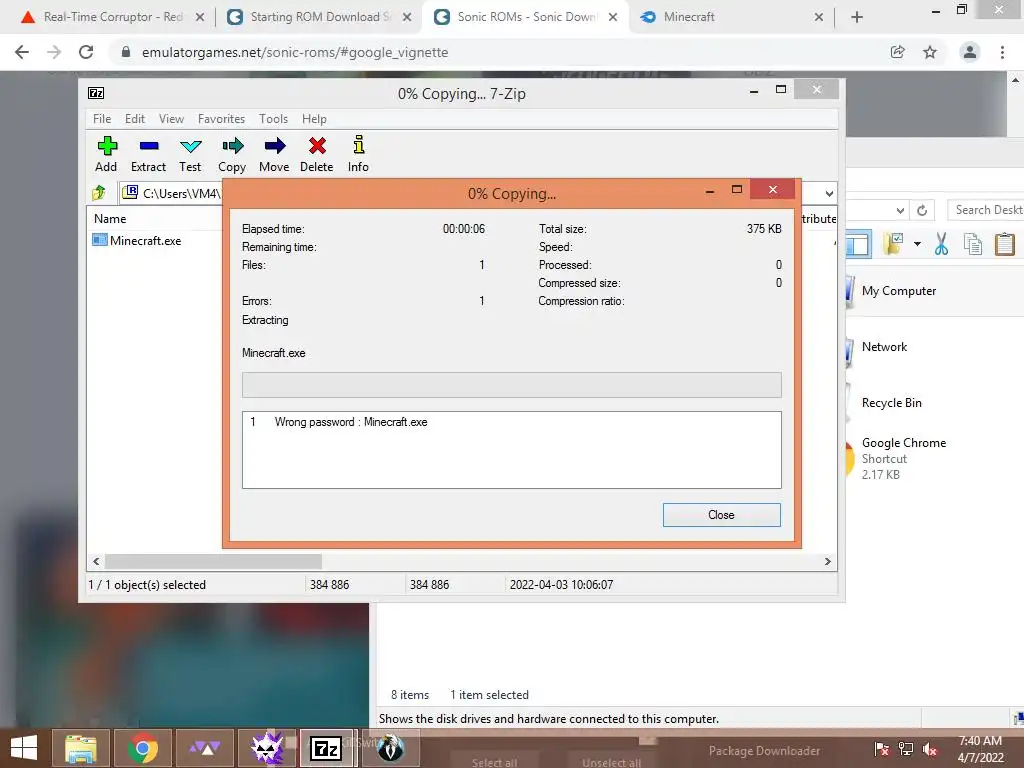Go up one folder level in 7-Zip

(x=99, y=193)
